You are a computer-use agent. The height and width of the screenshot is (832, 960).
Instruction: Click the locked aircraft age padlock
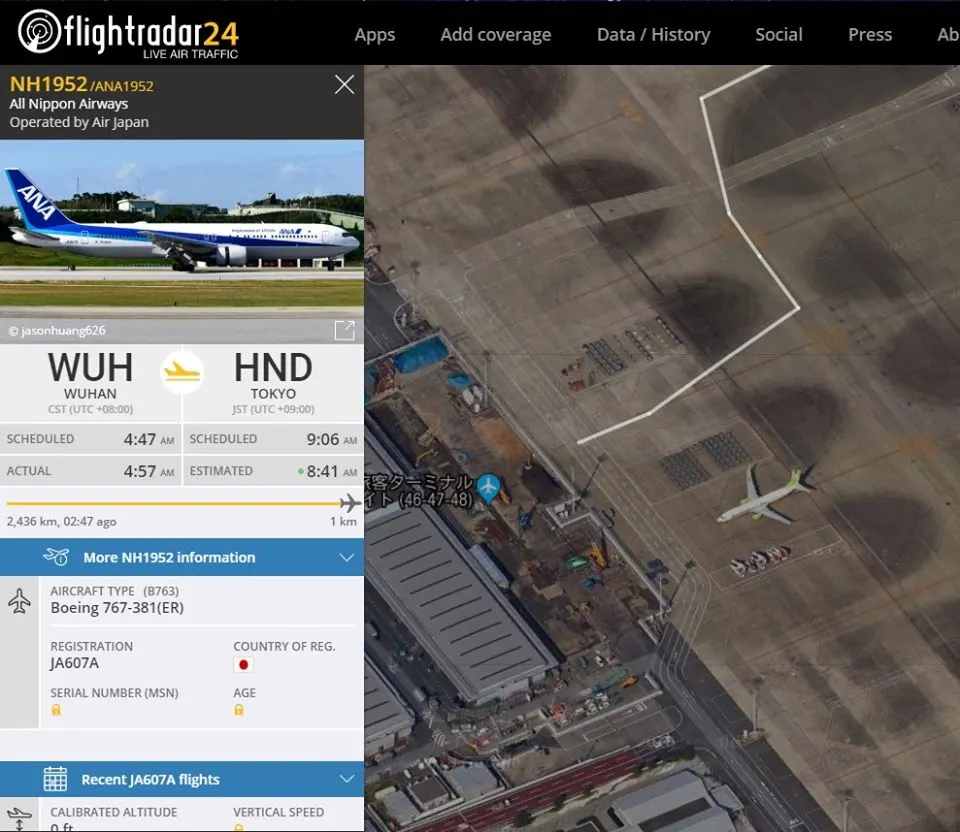(239, 710)
